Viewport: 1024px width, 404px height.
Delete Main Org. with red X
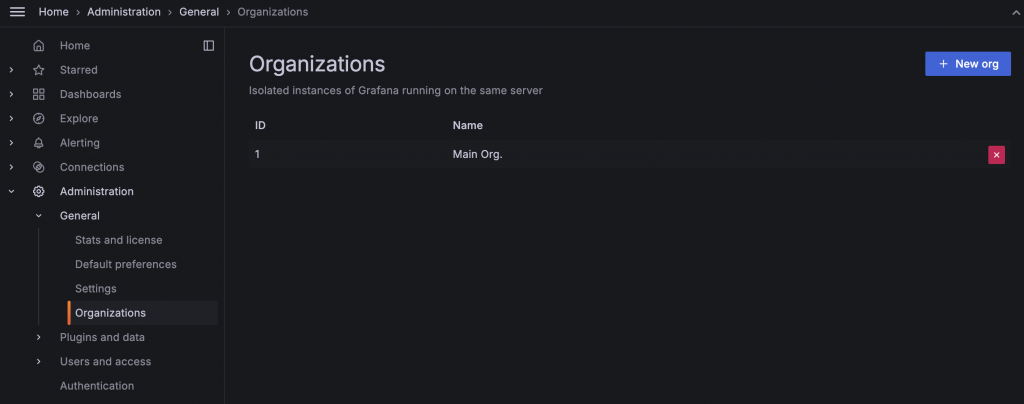(x=996, y=155)
